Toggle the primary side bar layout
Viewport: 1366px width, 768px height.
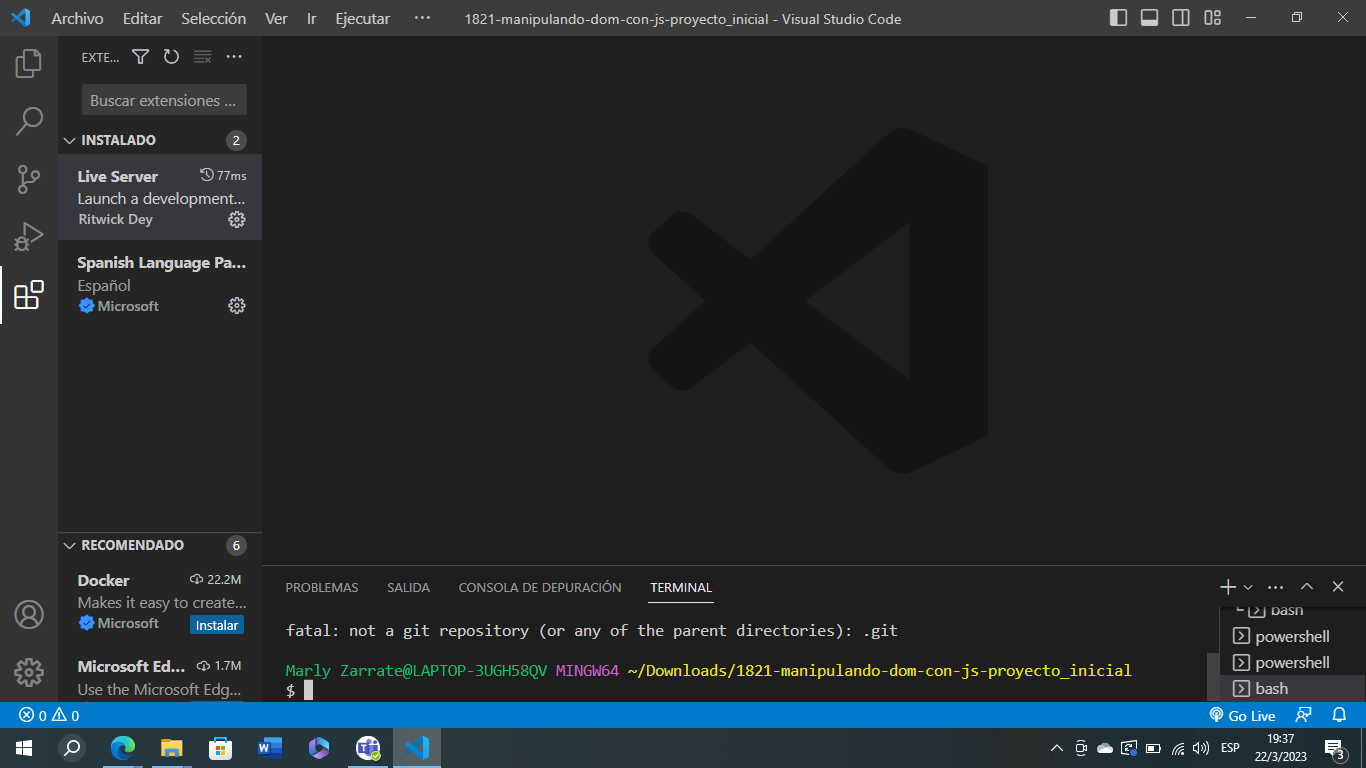click(1119, 18)
